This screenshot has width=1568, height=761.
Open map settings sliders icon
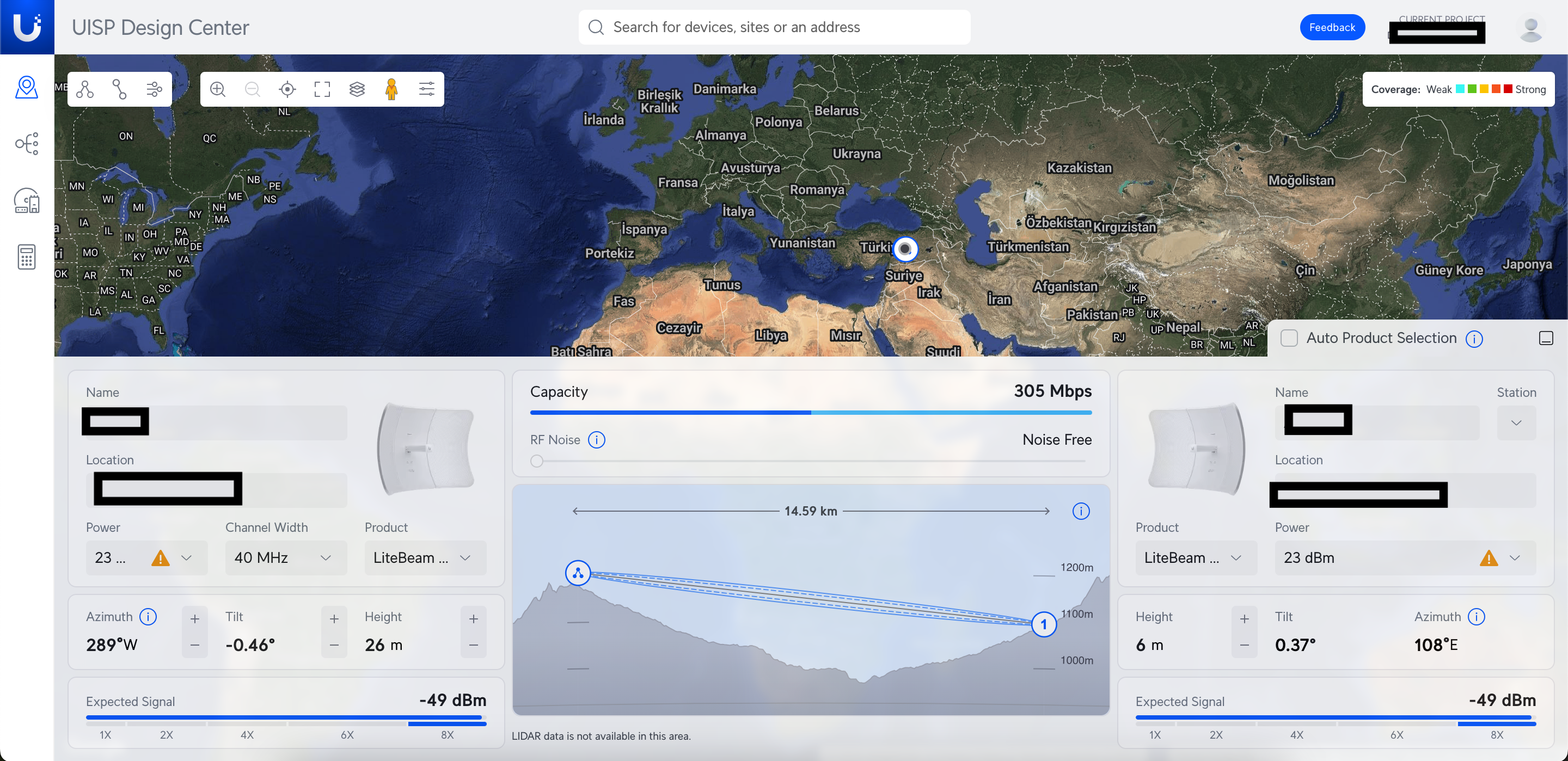click(427, 89)
